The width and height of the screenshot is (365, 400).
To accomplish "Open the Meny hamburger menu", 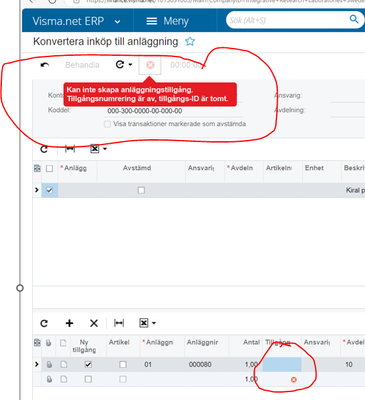I will click(x=167, y=21).
